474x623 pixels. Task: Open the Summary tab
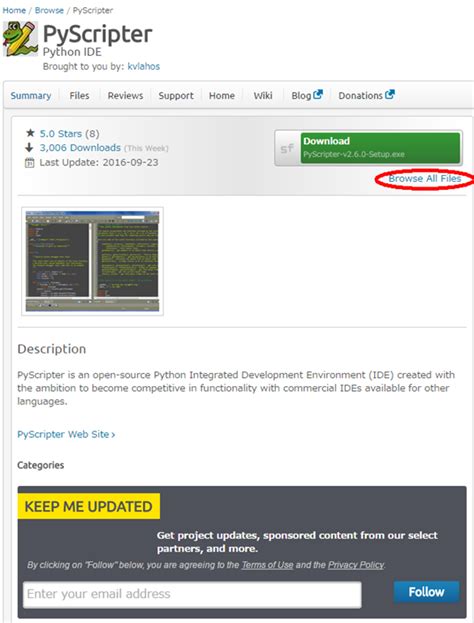[31, 96]
